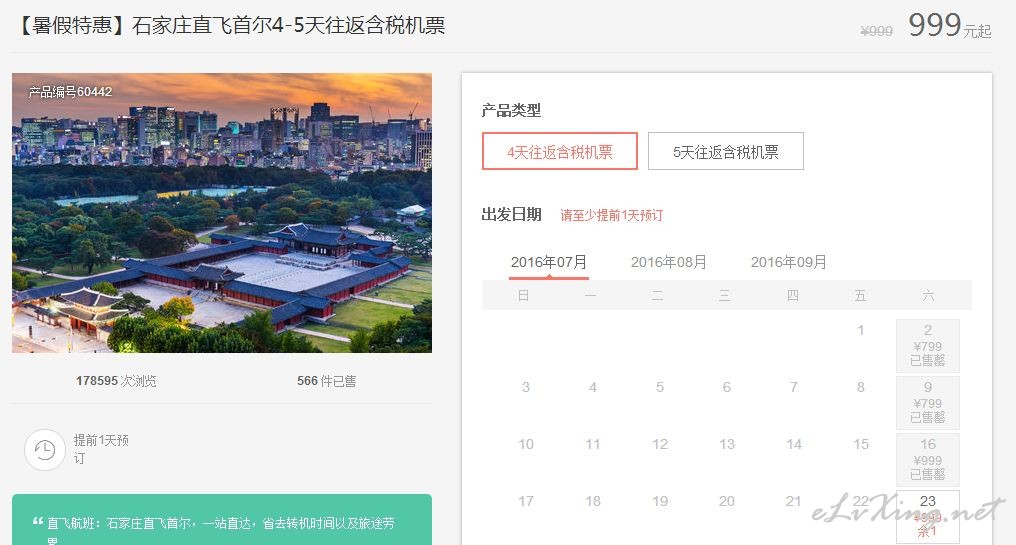Viewport: 1016px width, 545px height.
Task: Click the 产品类型 heading
Action: [x=511, y=110]
